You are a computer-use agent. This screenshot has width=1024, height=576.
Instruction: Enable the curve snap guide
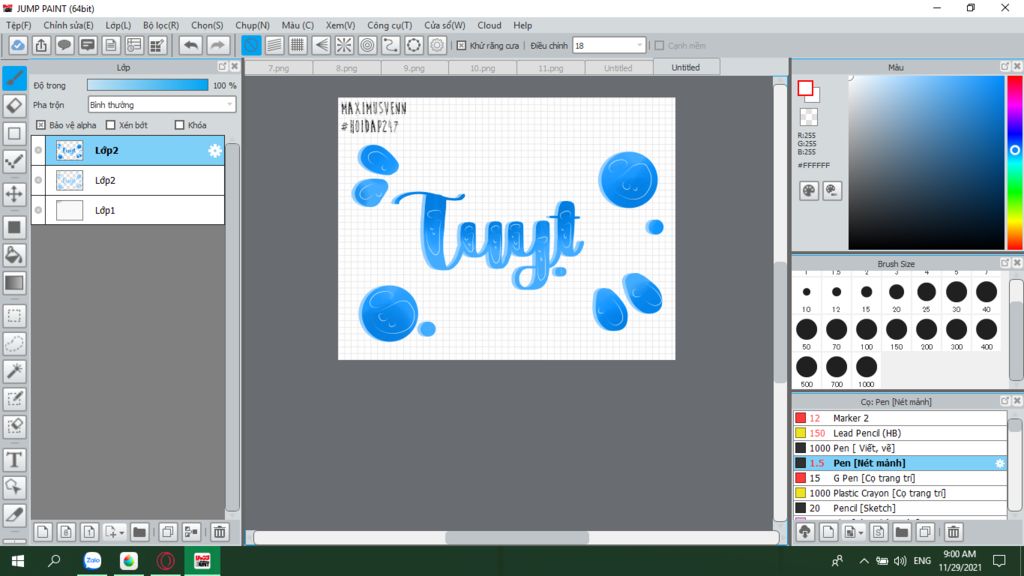pyautogui.click(x=391, y=45)
